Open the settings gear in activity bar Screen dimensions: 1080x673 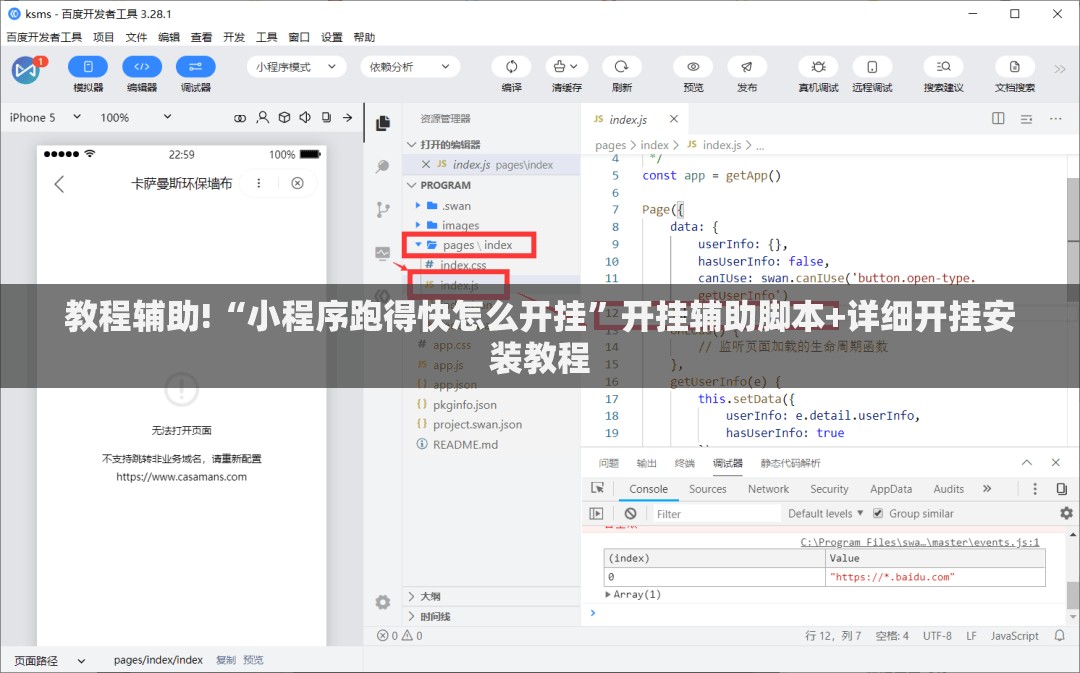(x=383, y=602)
